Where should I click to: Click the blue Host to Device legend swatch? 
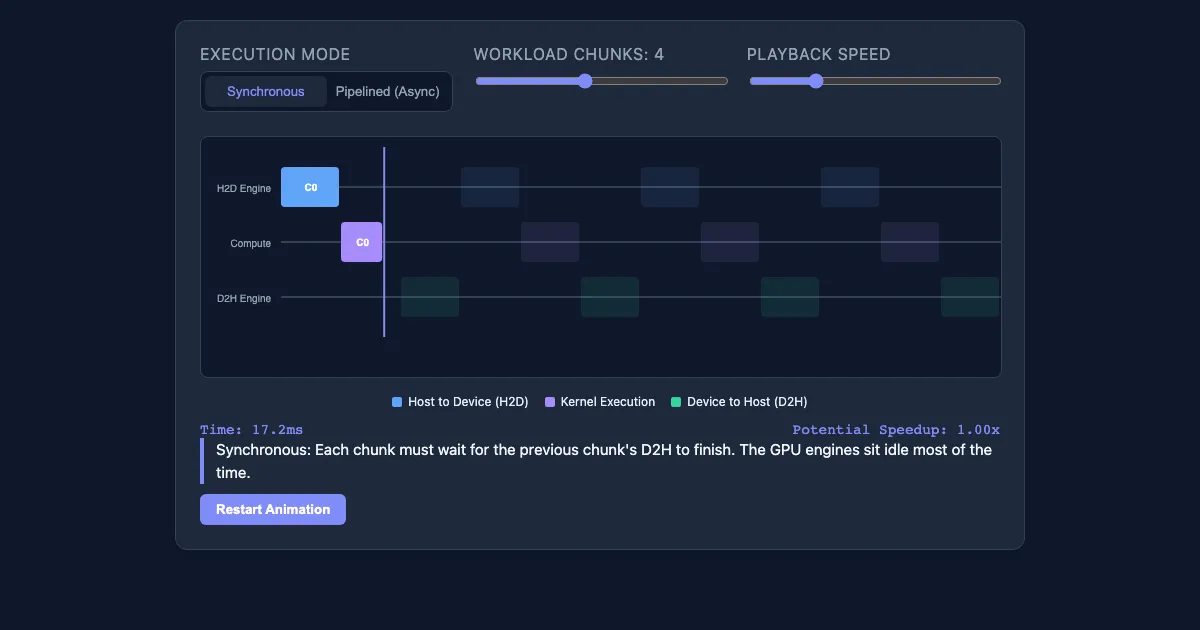(x=397, y=402)
